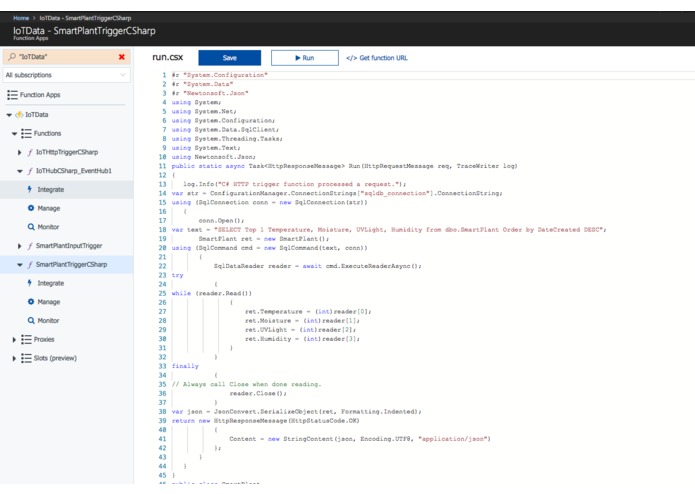This screenshot has width=695, height=494.
Task: Open Monitor under IoTHubCSharp_EventHub1
Action: click(48, 227)
